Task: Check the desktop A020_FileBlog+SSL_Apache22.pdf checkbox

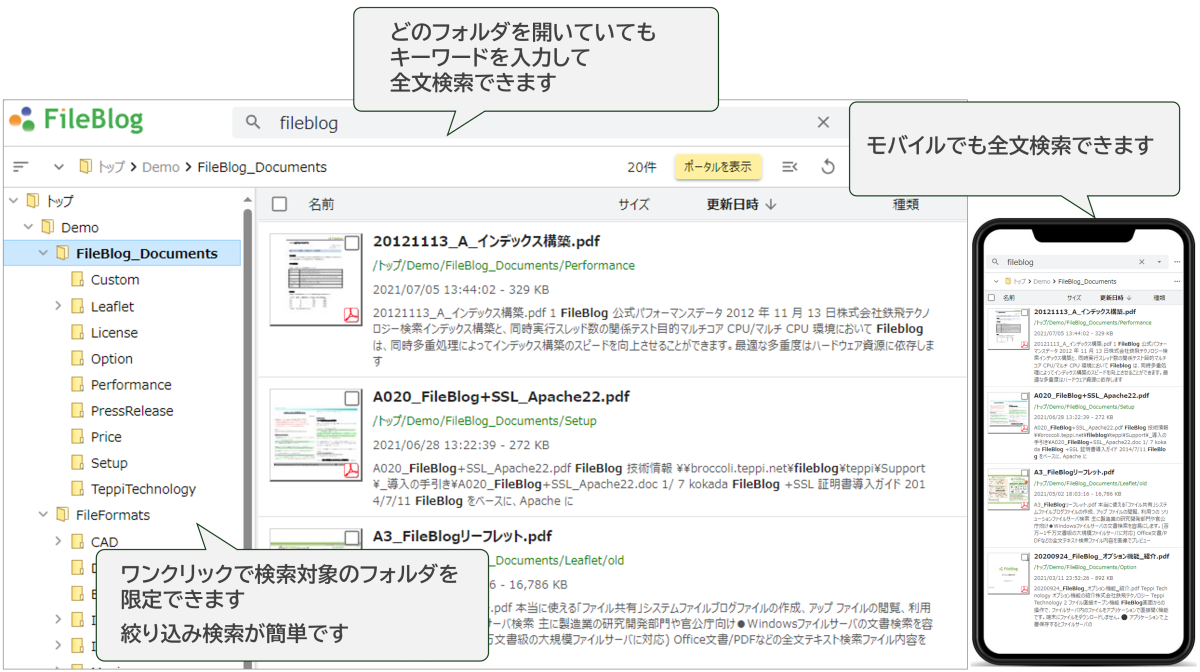Action: point(352,398)
